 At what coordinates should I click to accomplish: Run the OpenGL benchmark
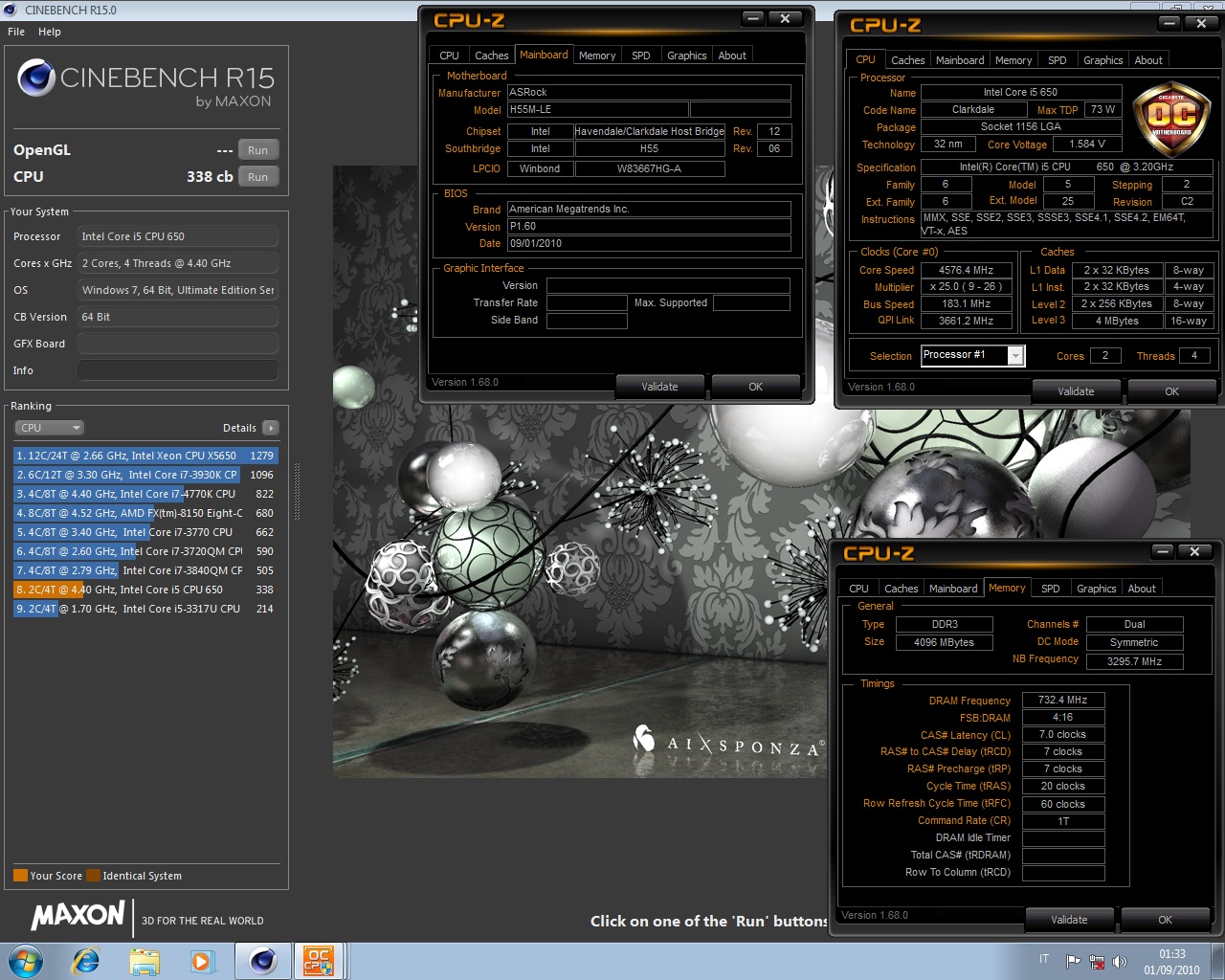pos(257,150)
